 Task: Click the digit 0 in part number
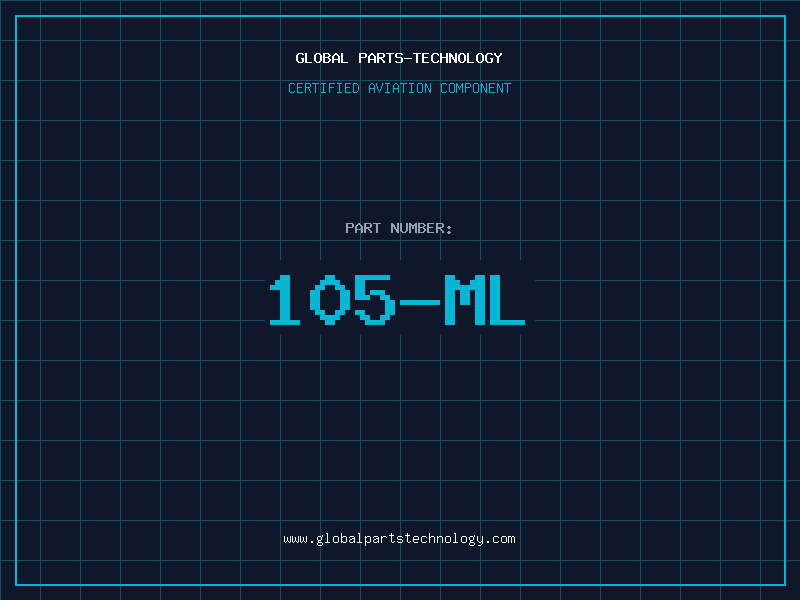[x=330, y=300]
